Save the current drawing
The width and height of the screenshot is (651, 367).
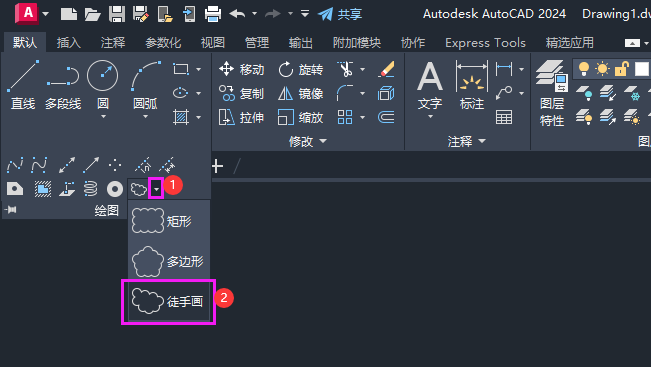pyautogui.click(x=117, y=14)
